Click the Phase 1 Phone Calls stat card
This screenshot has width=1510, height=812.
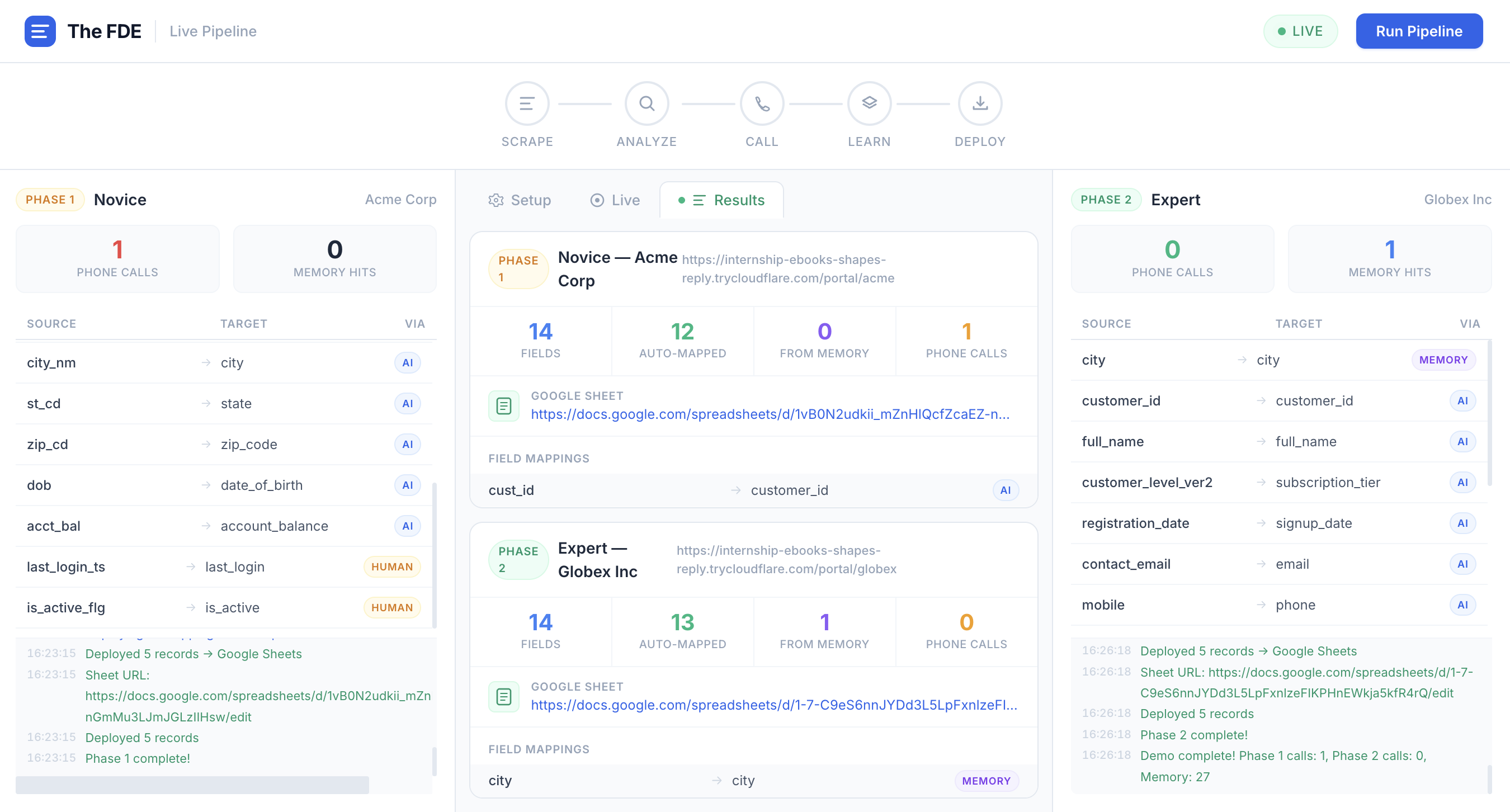pyautogui.click(x=117, y=259)
